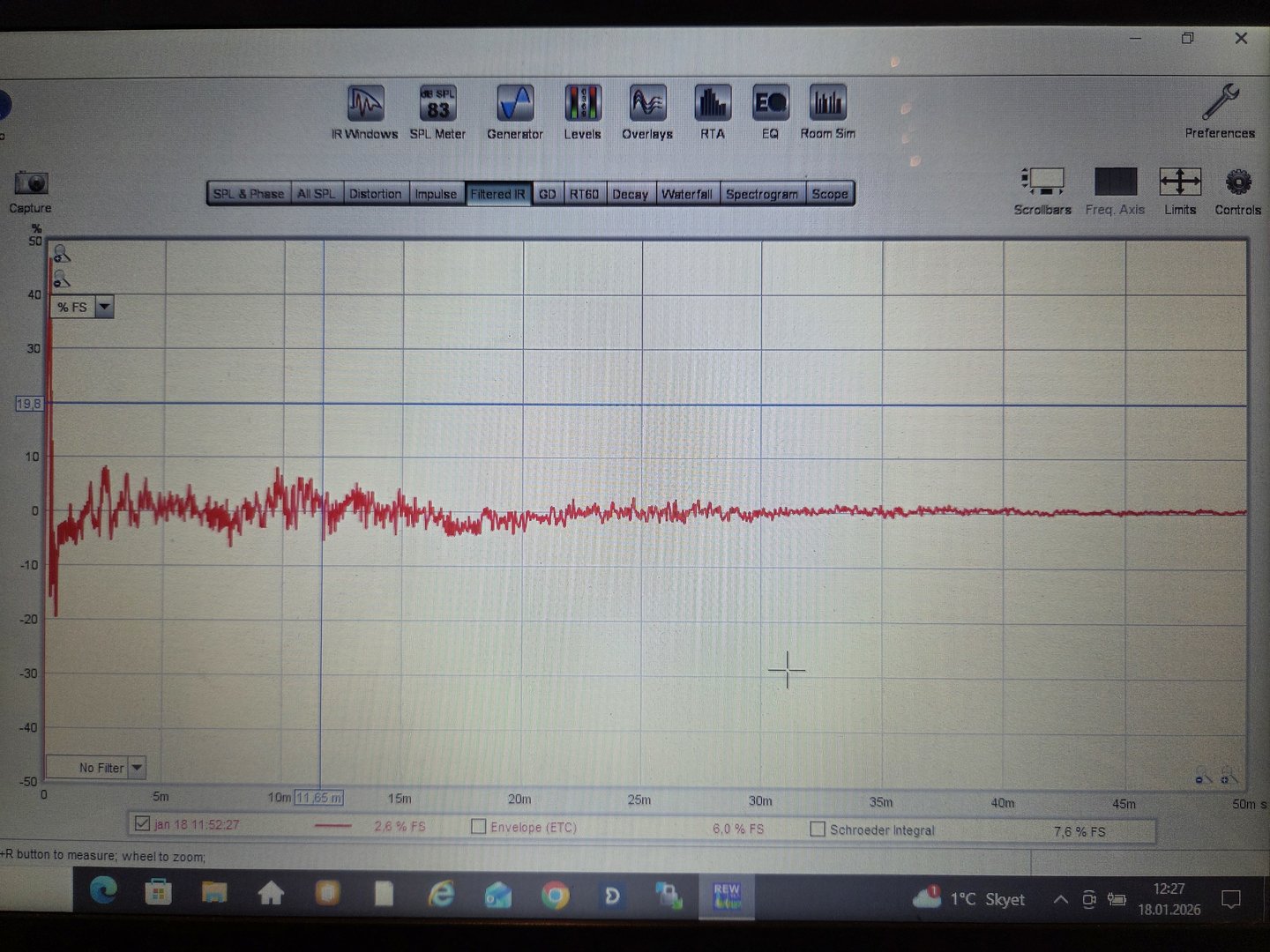
Task: Select the Filtered IR tab
Action: (498, 194)
